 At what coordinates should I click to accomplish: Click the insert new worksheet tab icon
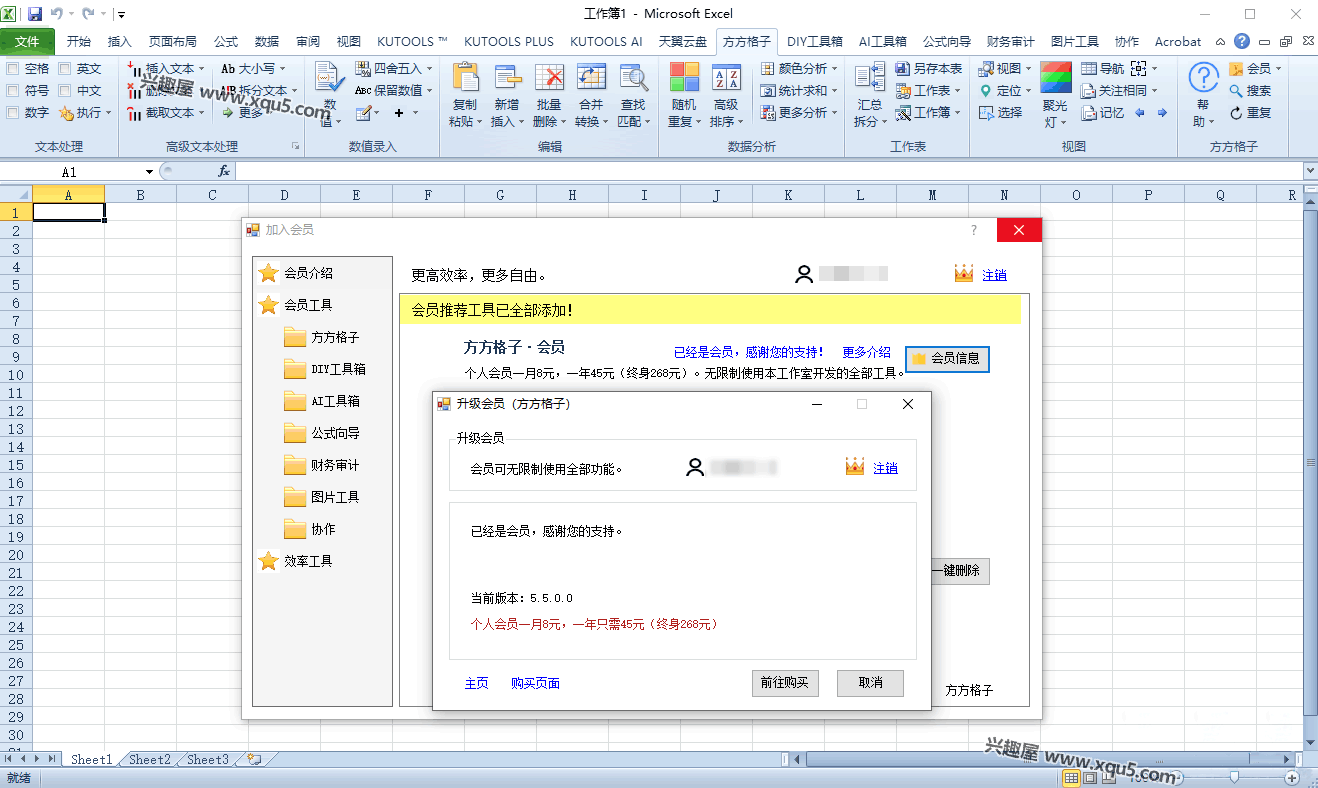(254, 760)
